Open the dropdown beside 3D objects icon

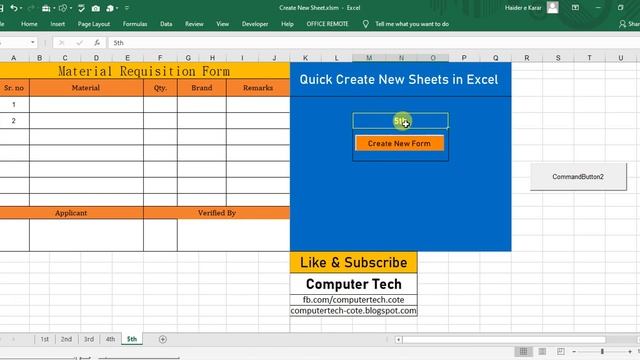pyautogui.click(x=117, y=8)
